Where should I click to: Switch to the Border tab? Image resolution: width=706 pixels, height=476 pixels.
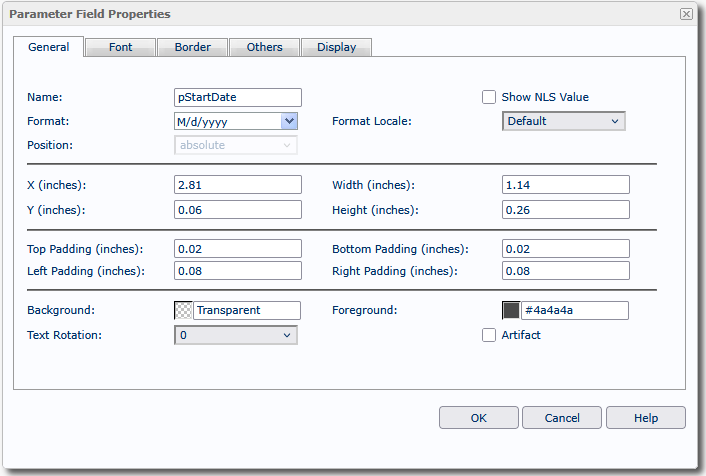(192, 47)
